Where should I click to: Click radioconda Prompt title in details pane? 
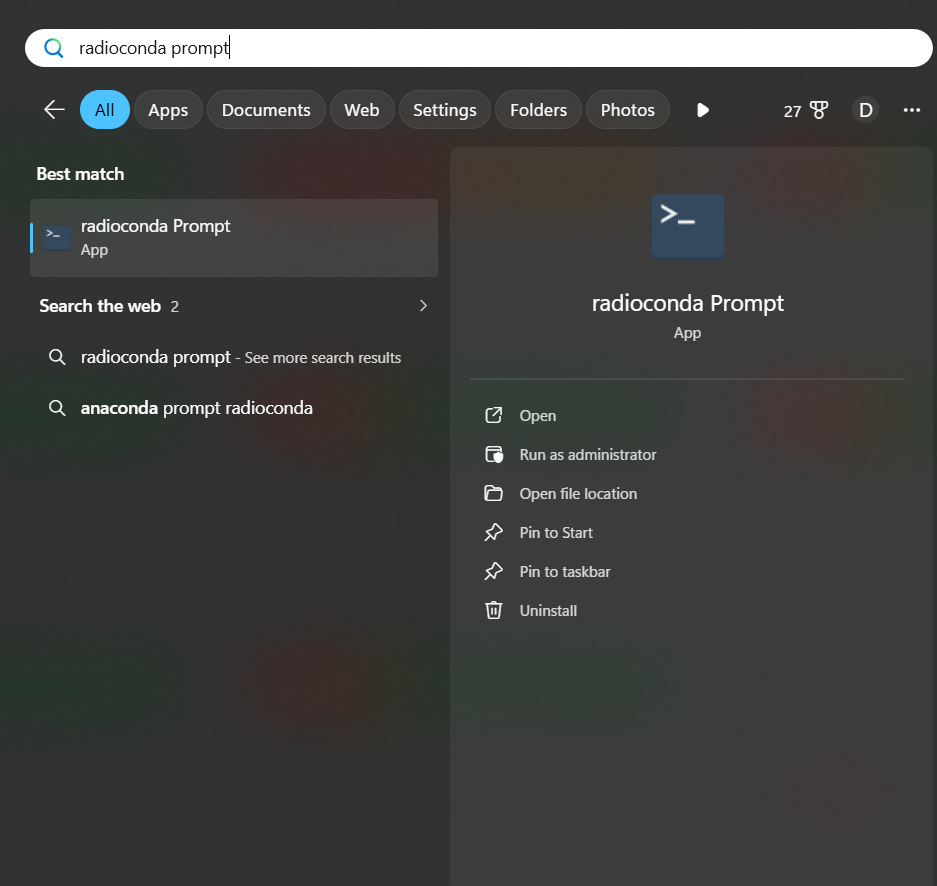coord(687,303)
